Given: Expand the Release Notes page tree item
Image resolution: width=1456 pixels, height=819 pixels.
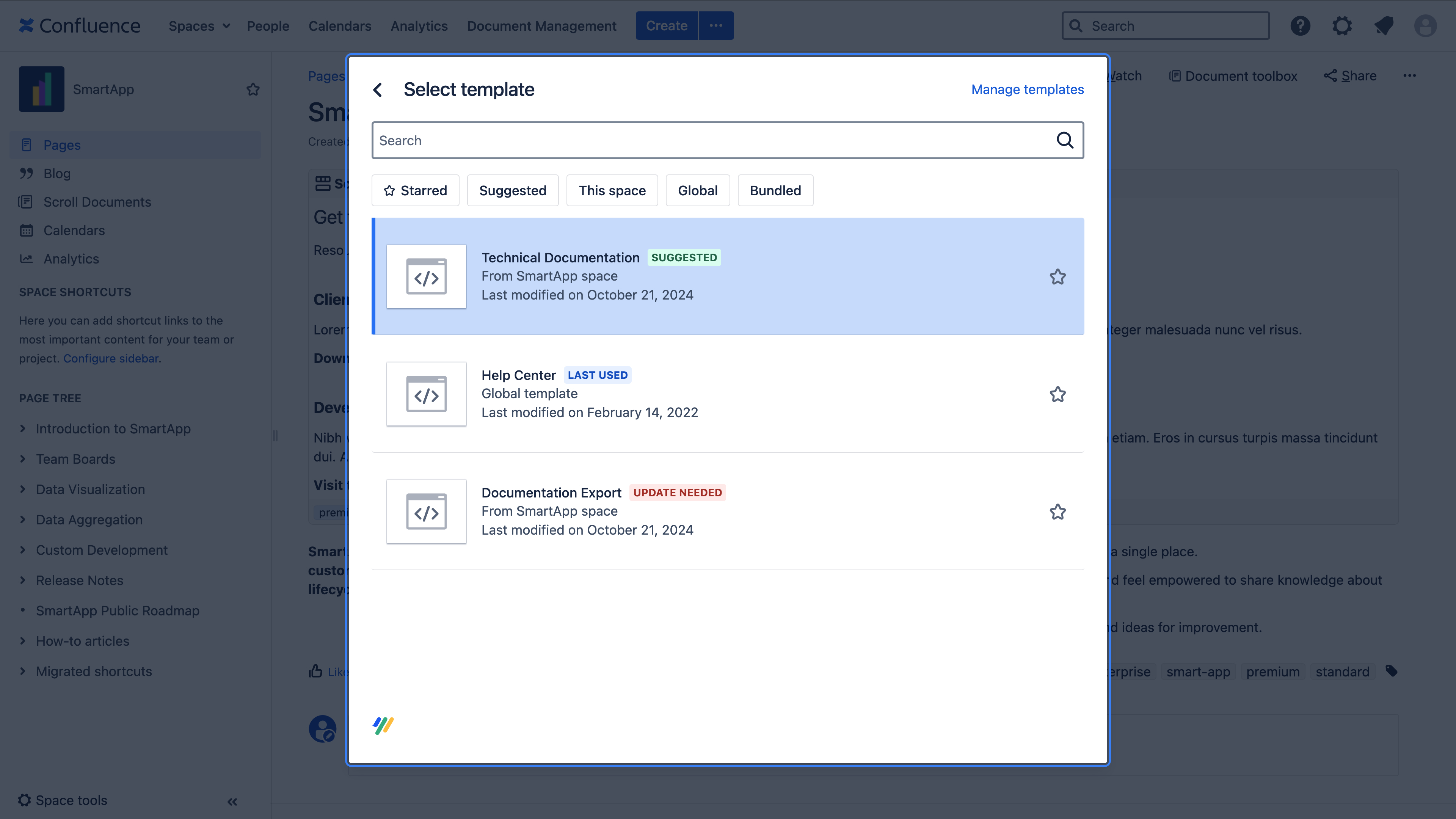Looking at the screenshot, I should (22, 580).
